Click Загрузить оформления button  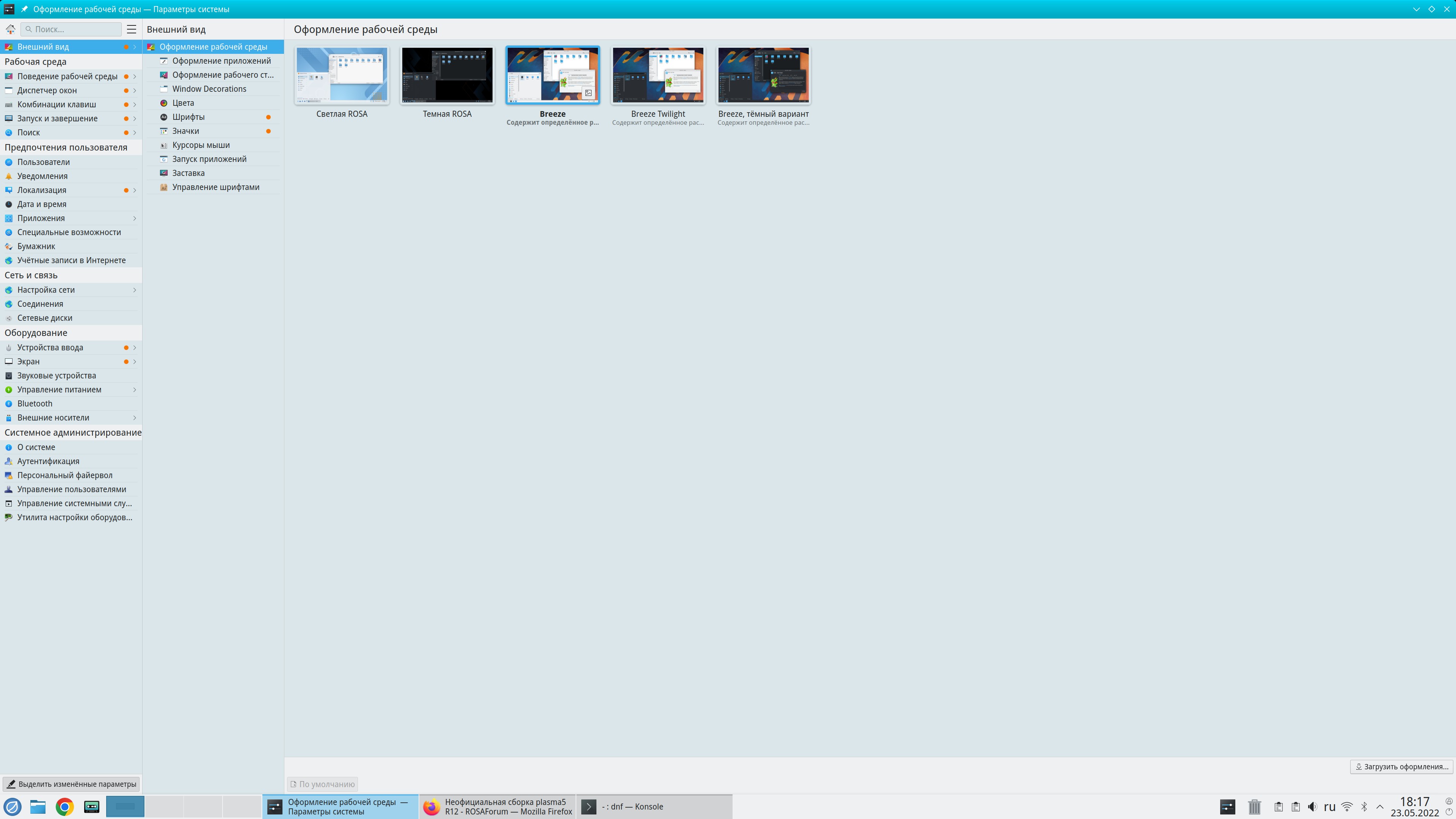click(1401, 766)
